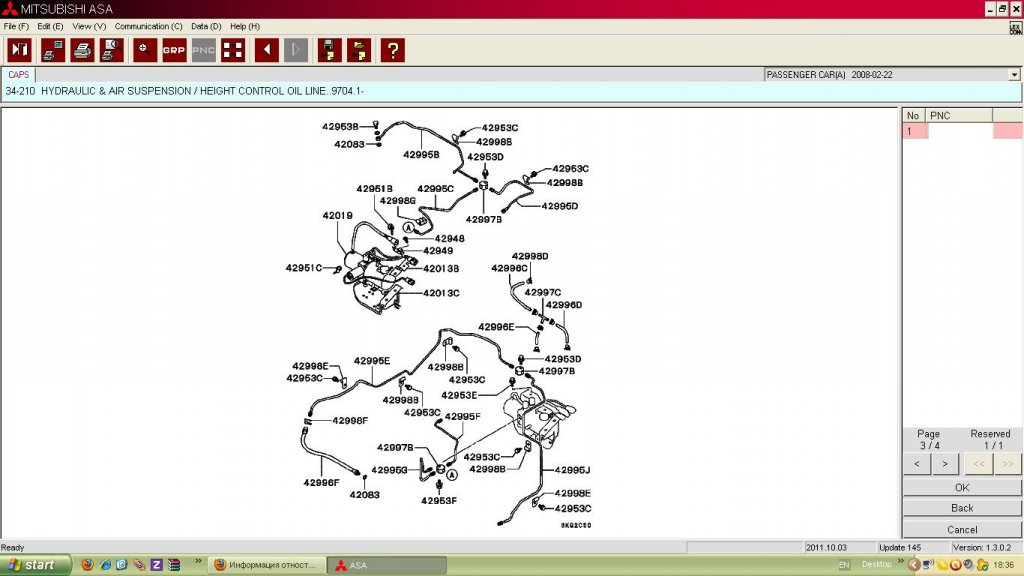Click part number 42998F in diagram

coord(350,421)
